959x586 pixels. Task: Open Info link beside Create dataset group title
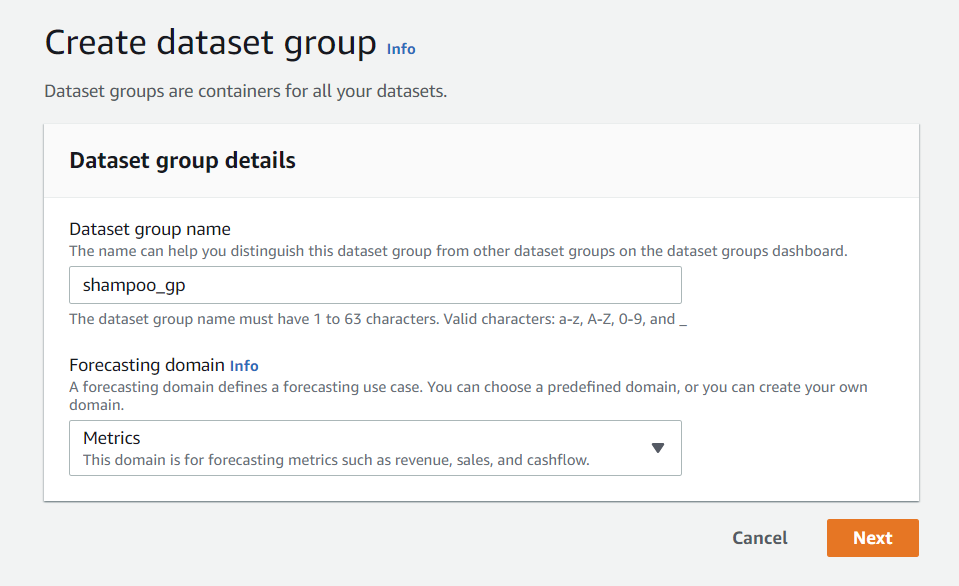click(401, 49)
